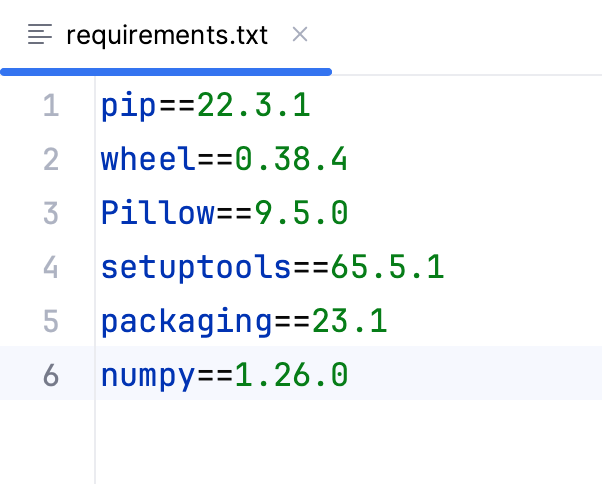This screenshot has height=484, width=602.
Task: Click the 65.5.1 version number
Action: click(x=387, y=267)
